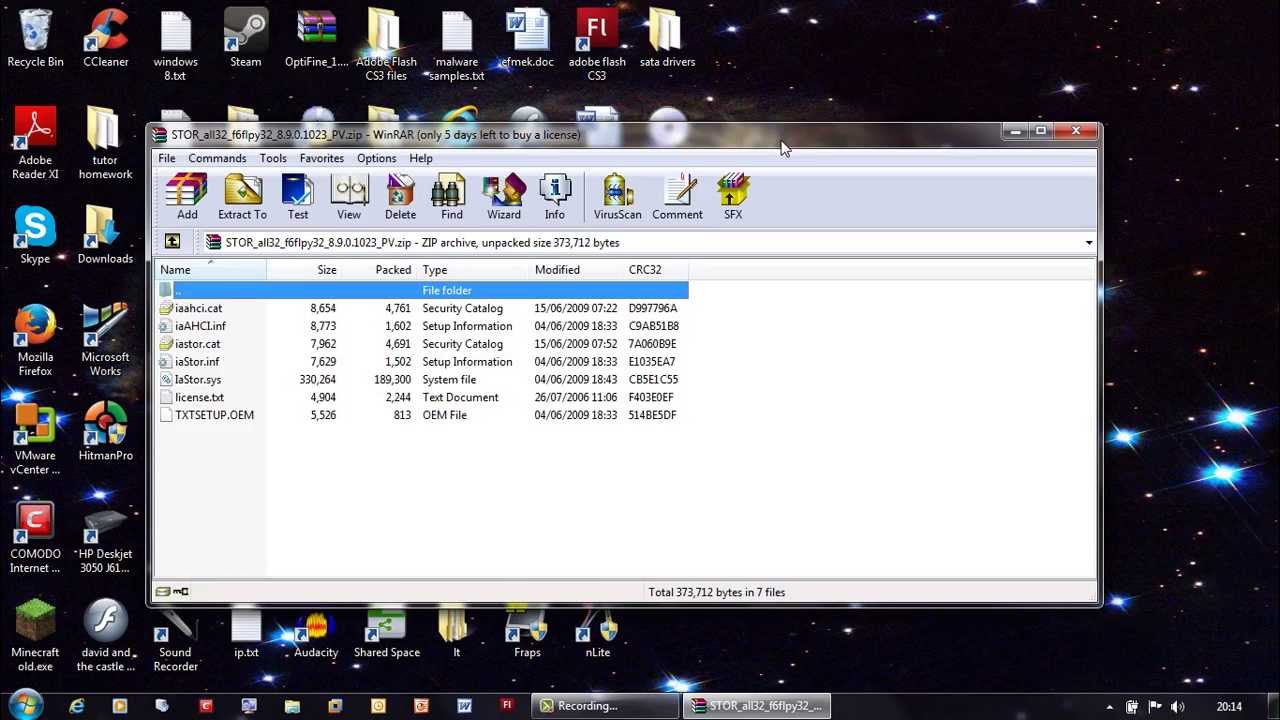Open the Help menu

(x=421, y=158)
